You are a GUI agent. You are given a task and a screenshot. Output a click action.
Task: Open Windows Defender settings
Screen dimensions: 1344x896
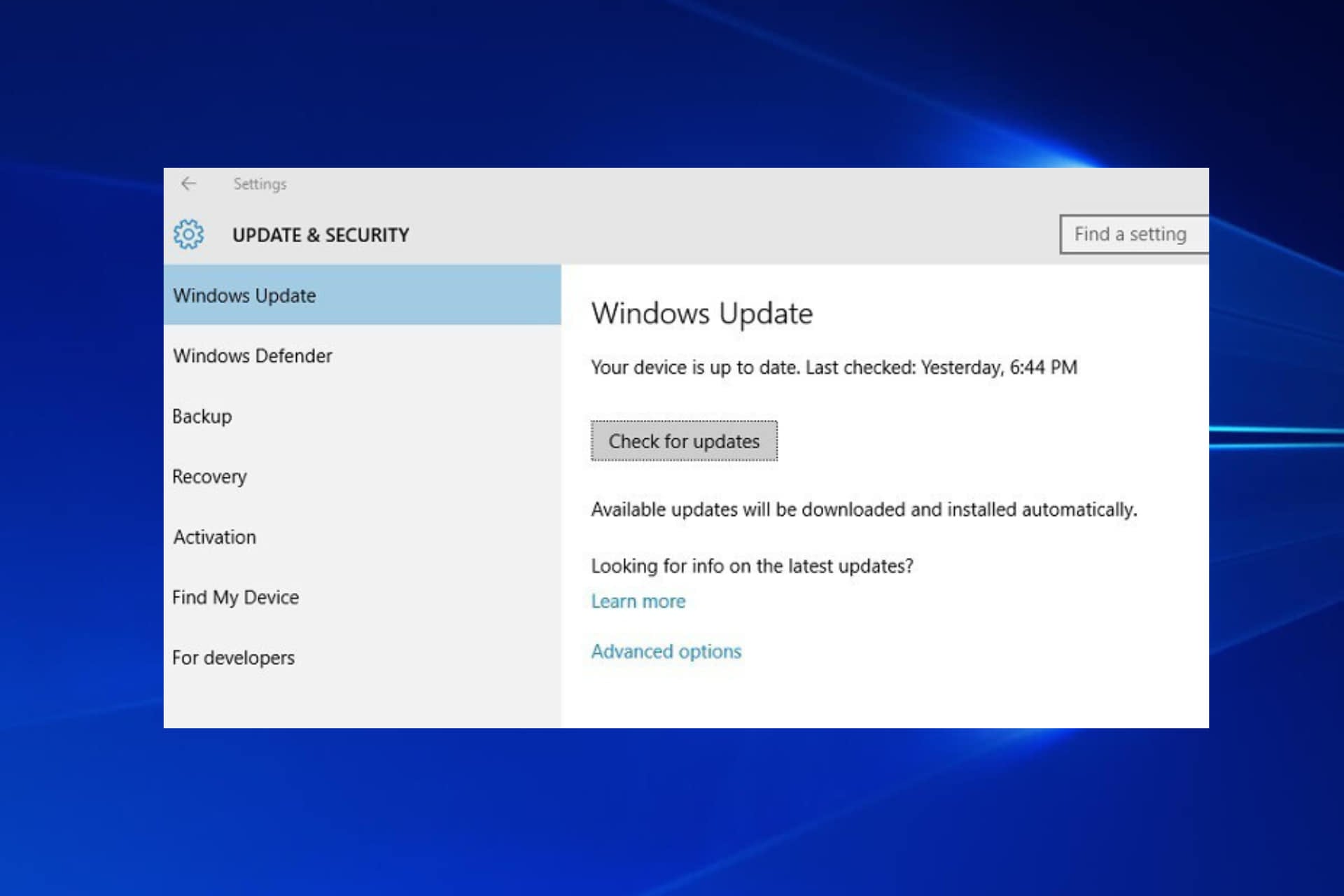click(253, 356)
